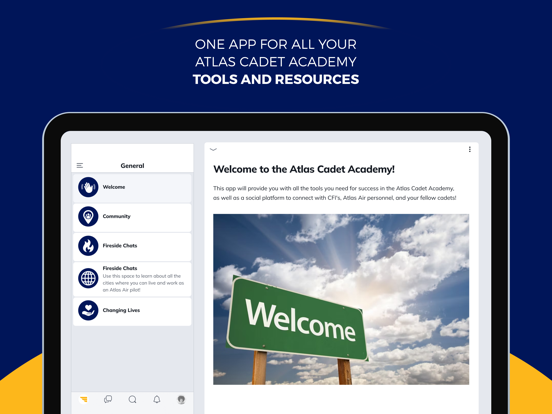The height and width of the screenshot is (414, 552).
Task: Select the Welcome list item label
Action: click(x=114, y=187)
